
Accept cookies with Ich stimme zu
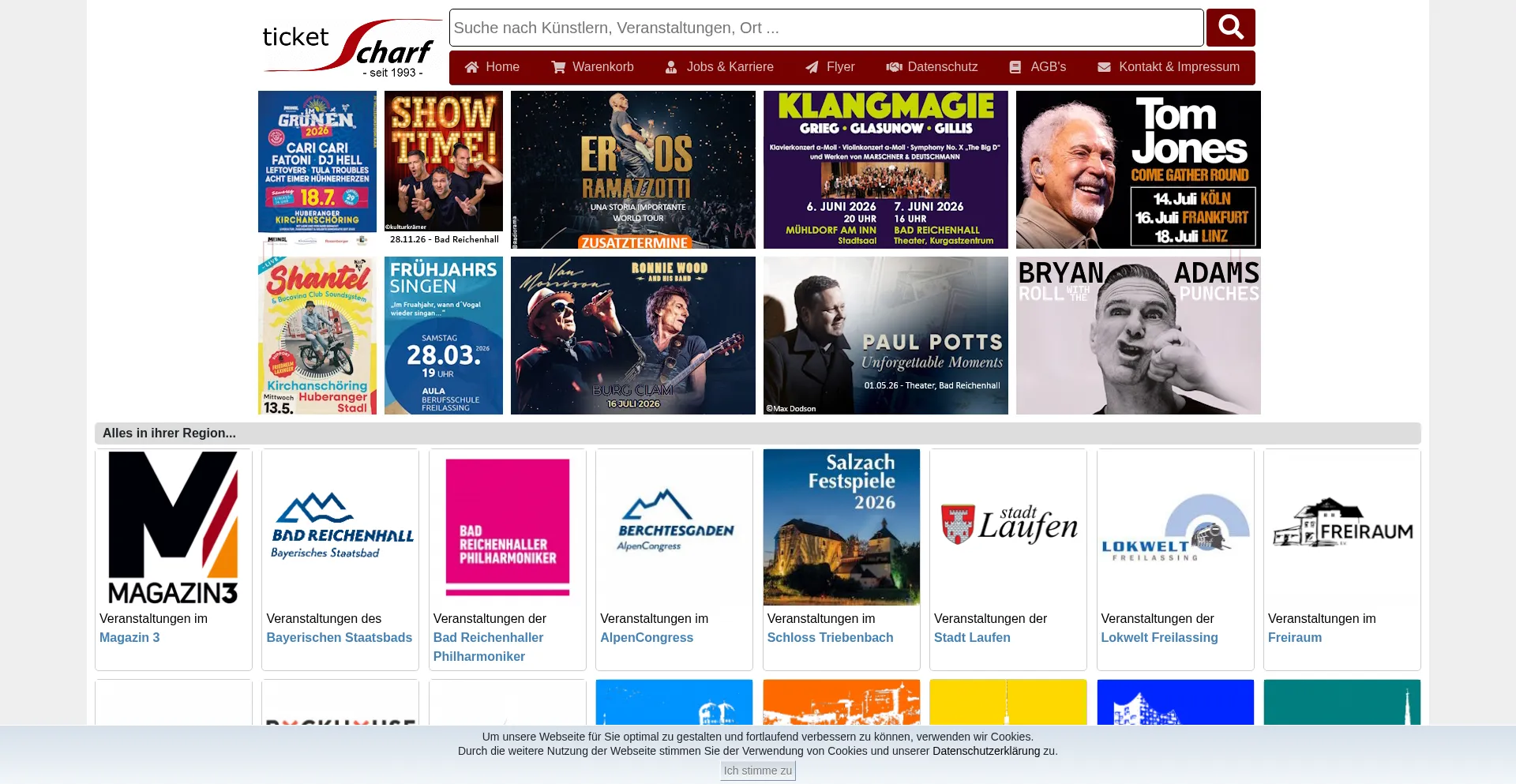point(758,771)
